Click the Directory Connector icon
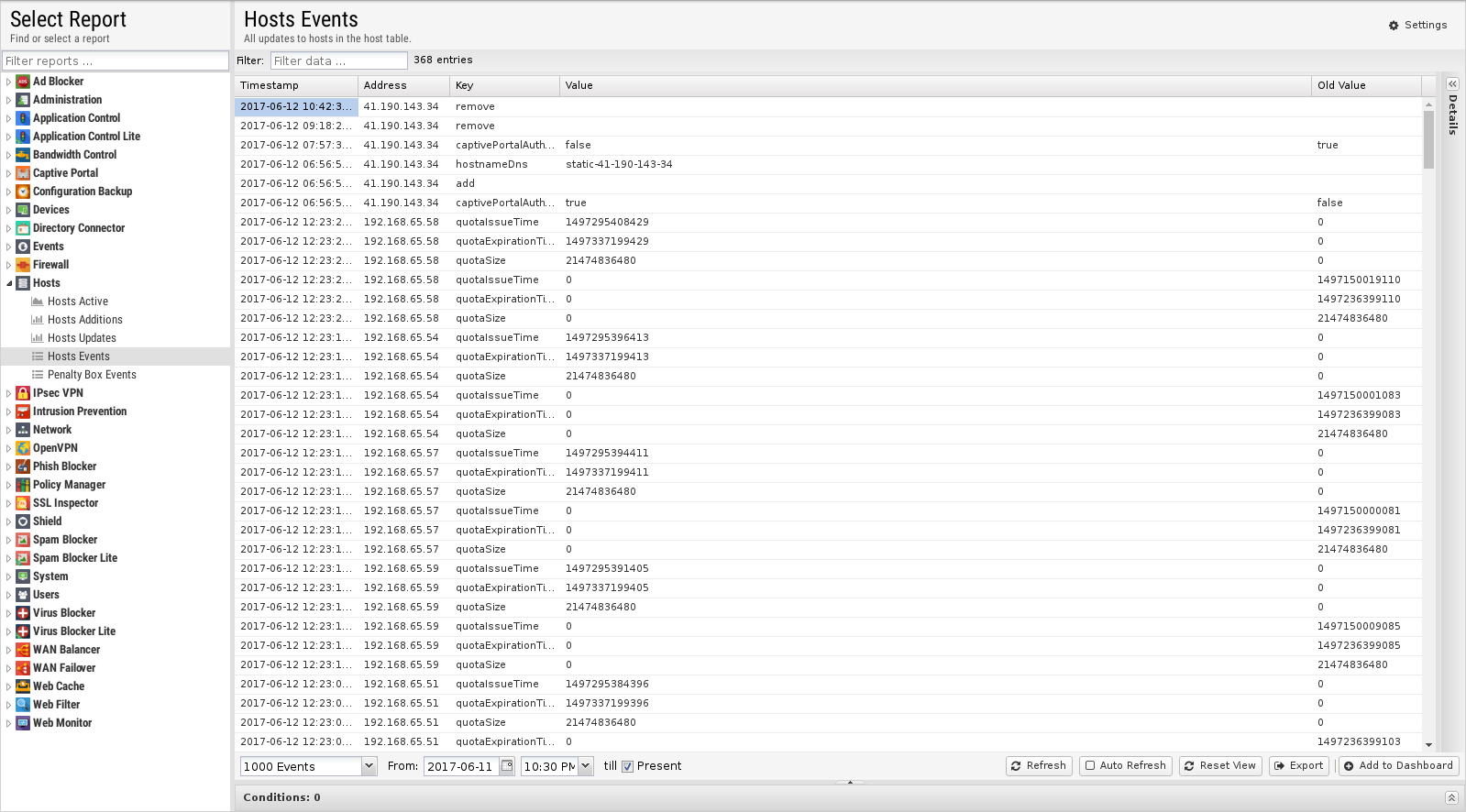1466x812 pixels. pyautogui.click(x=23, y=228)
